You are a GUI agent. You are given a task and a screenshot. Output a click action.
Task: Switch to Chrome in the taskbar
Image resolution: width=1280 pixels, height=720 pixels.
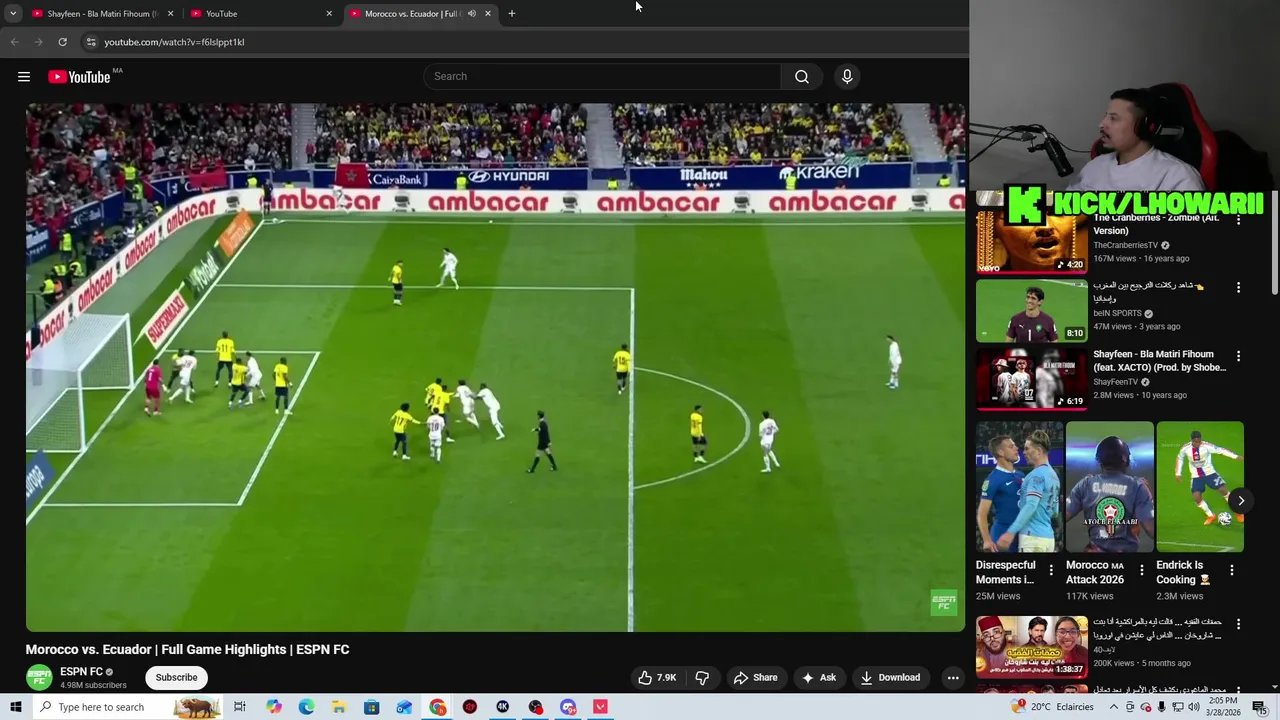(438, 707)
